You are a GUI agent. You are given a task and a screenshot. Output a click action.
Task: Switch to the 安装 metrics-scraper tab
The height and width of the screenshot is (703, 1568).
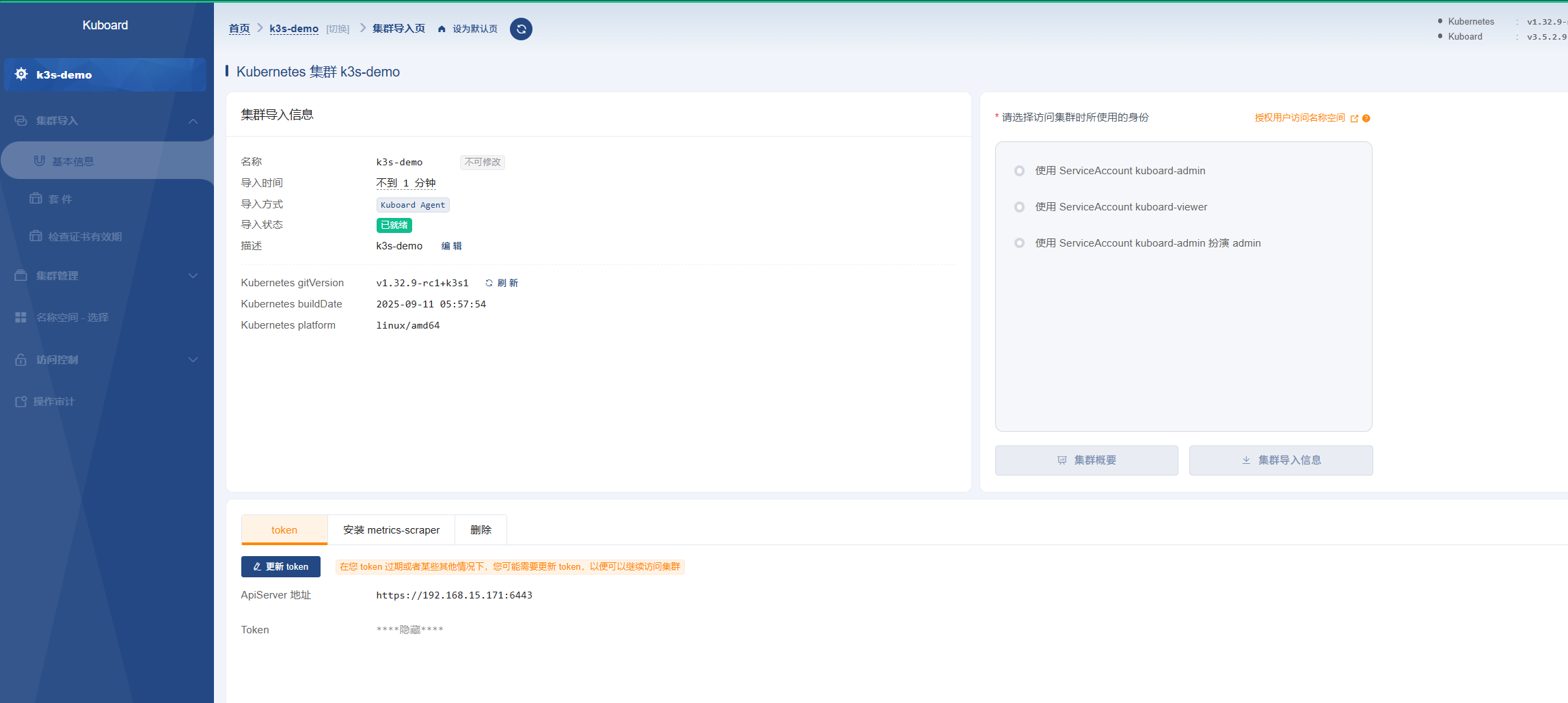tap(391, 530)
